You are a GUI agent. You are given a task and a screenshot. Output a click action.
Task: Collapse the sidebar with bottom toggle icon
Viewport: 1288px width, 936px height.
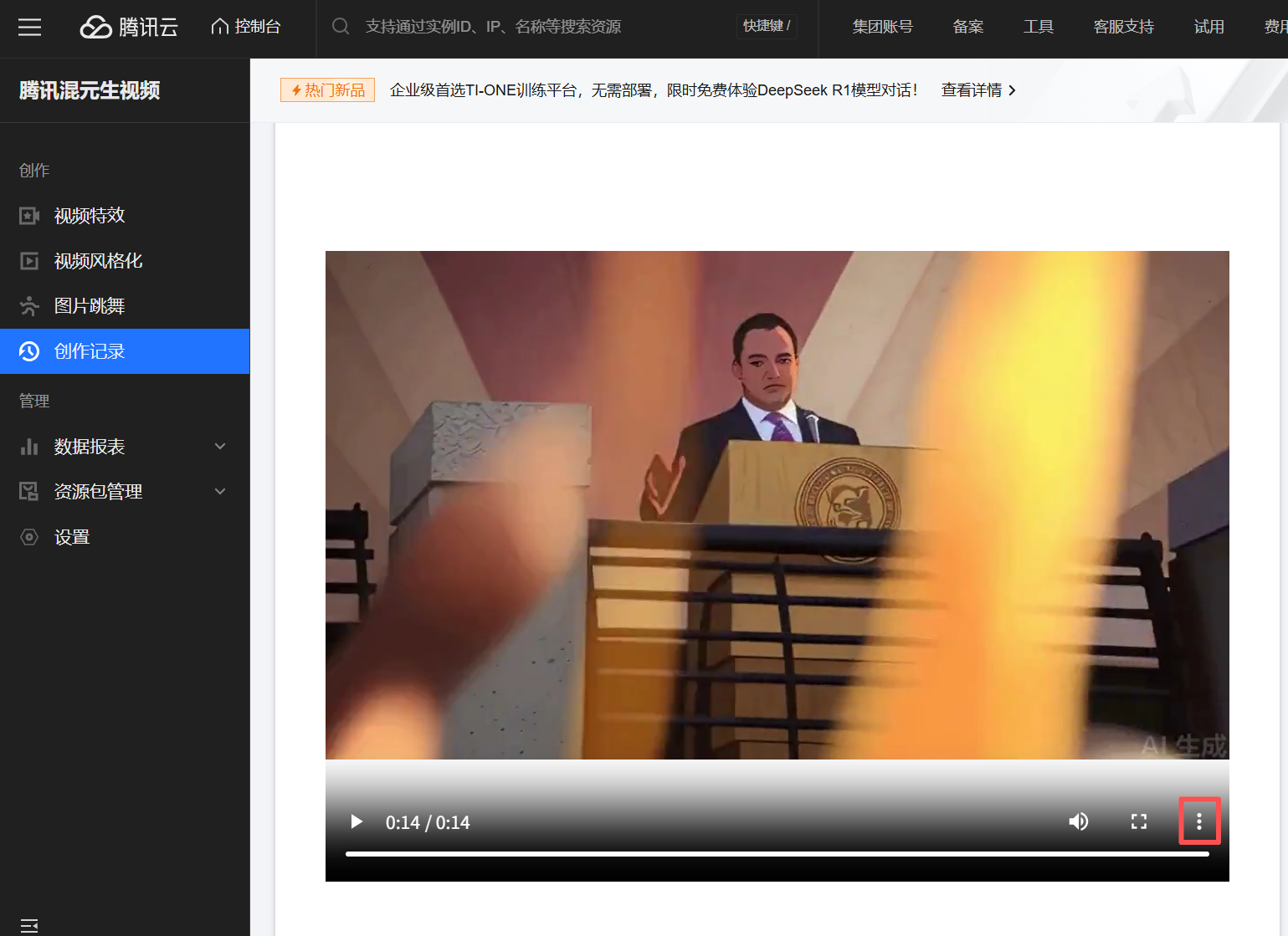pos(29,926)
